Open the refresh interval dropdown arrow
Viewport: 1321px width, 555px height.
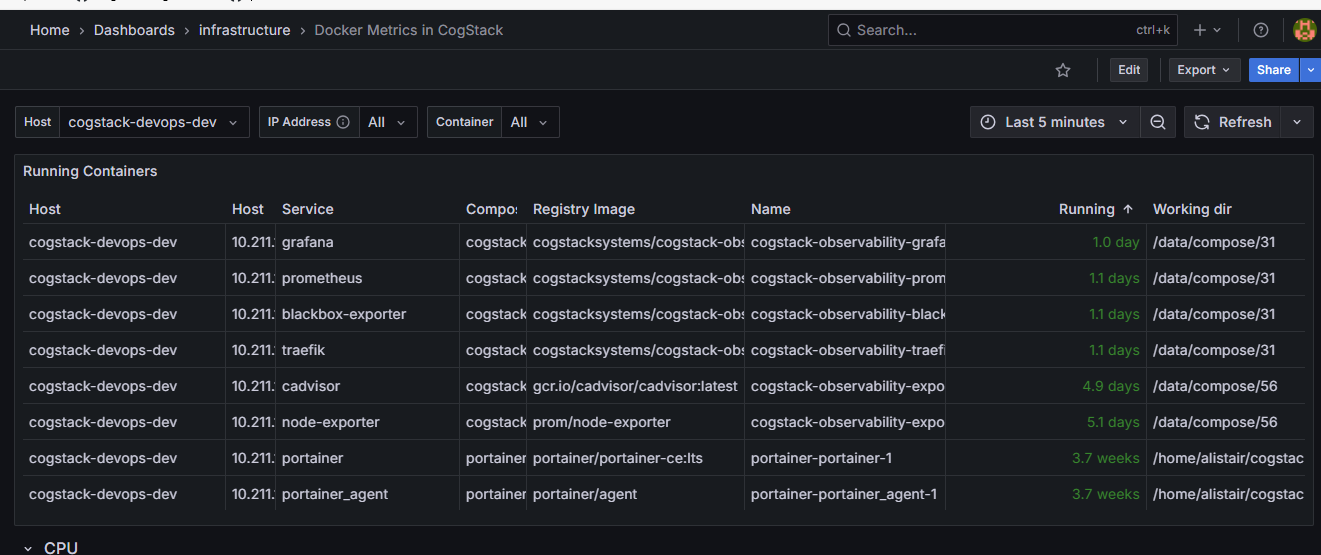pyautogui.click(x=1297, y=122)
